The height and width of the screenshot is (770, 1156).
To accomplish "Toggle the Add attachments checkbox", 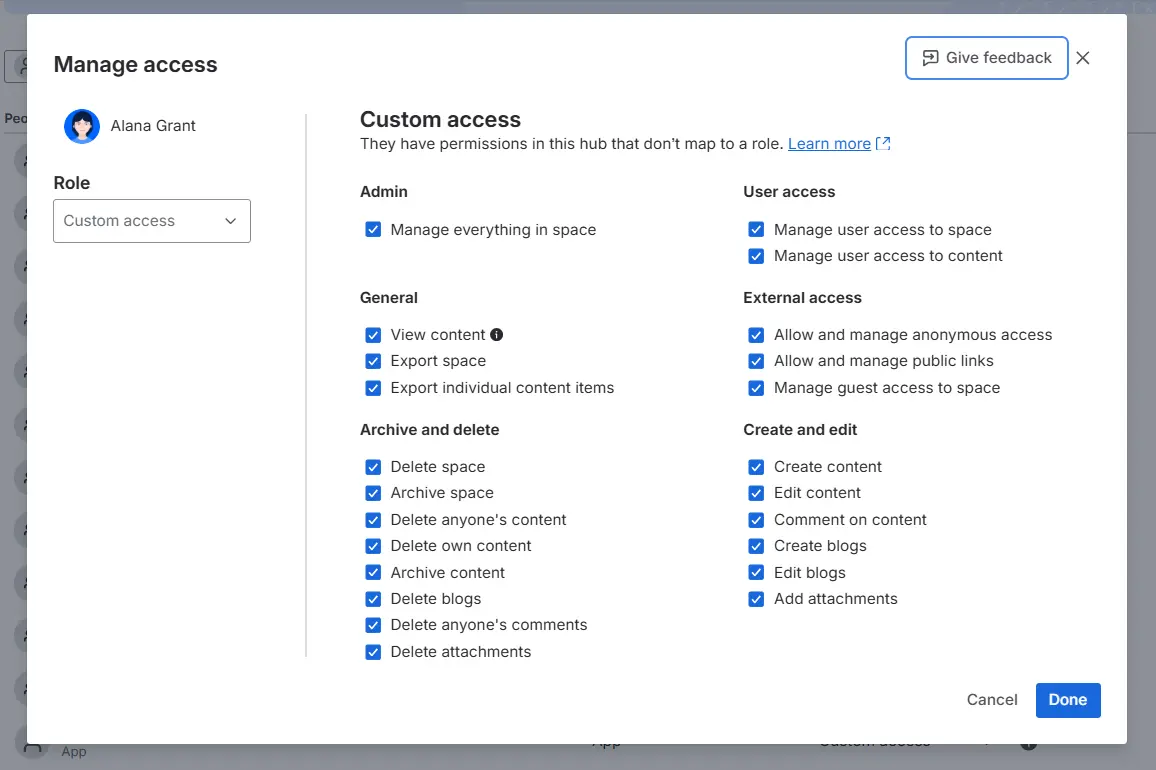I will coord(756,599).
